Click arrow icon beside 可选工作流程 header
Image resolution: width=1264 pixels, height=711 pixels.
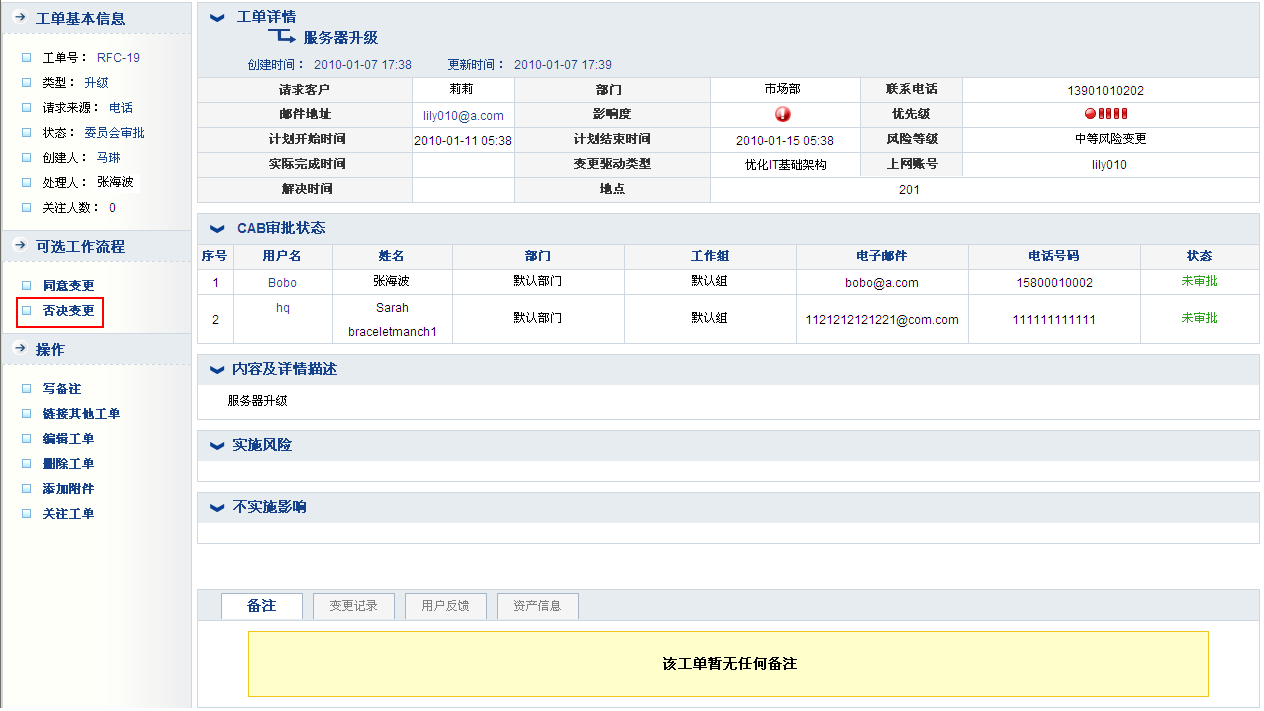click(19, 246)
